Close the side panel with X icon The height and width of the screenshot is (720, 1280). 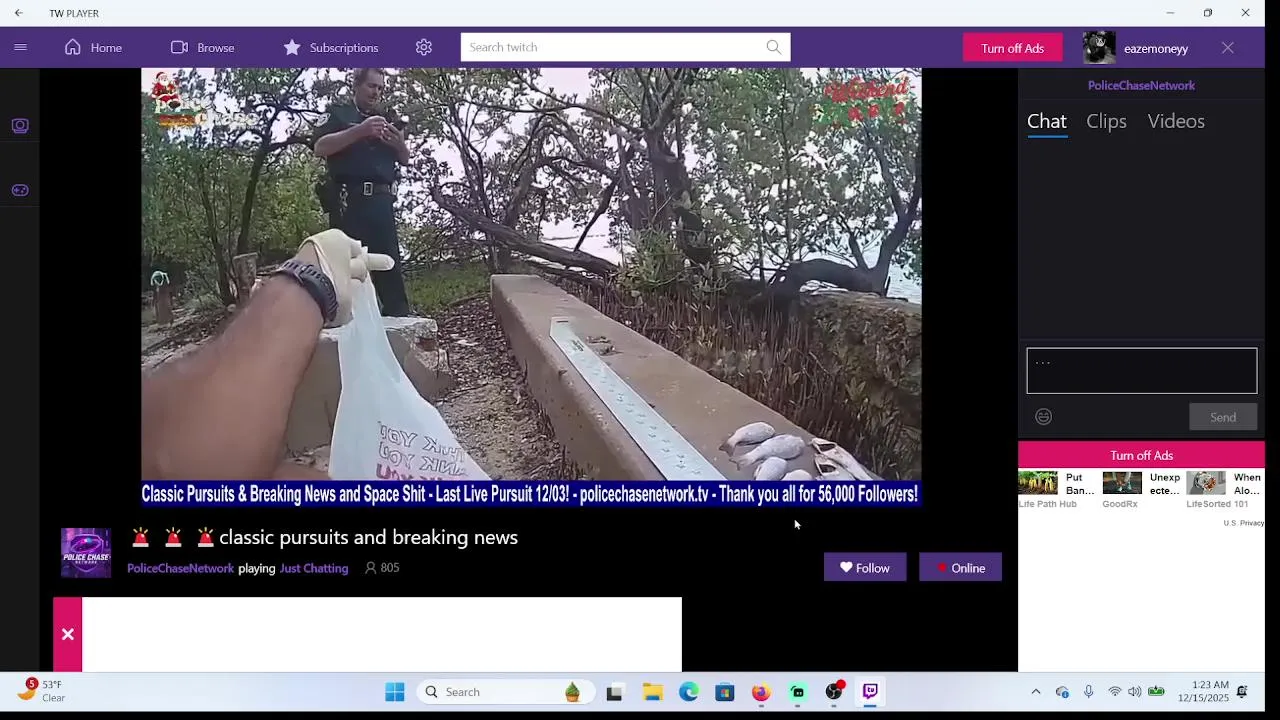tap(1228, 48)
